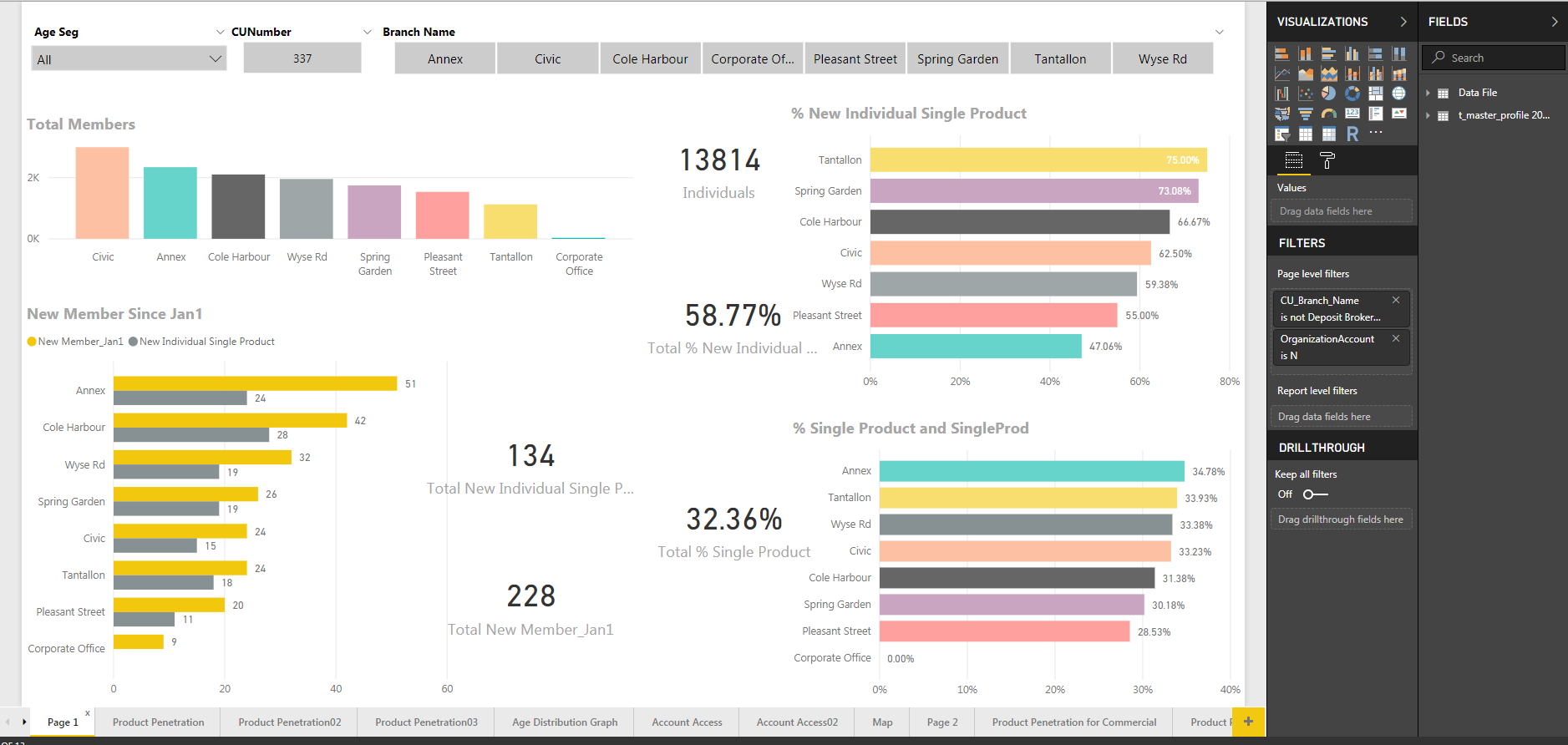The height and width of the screenshot is (745, 1568).
Task: Choose the line chart visualization icon
Action: tap(1281, 74)
